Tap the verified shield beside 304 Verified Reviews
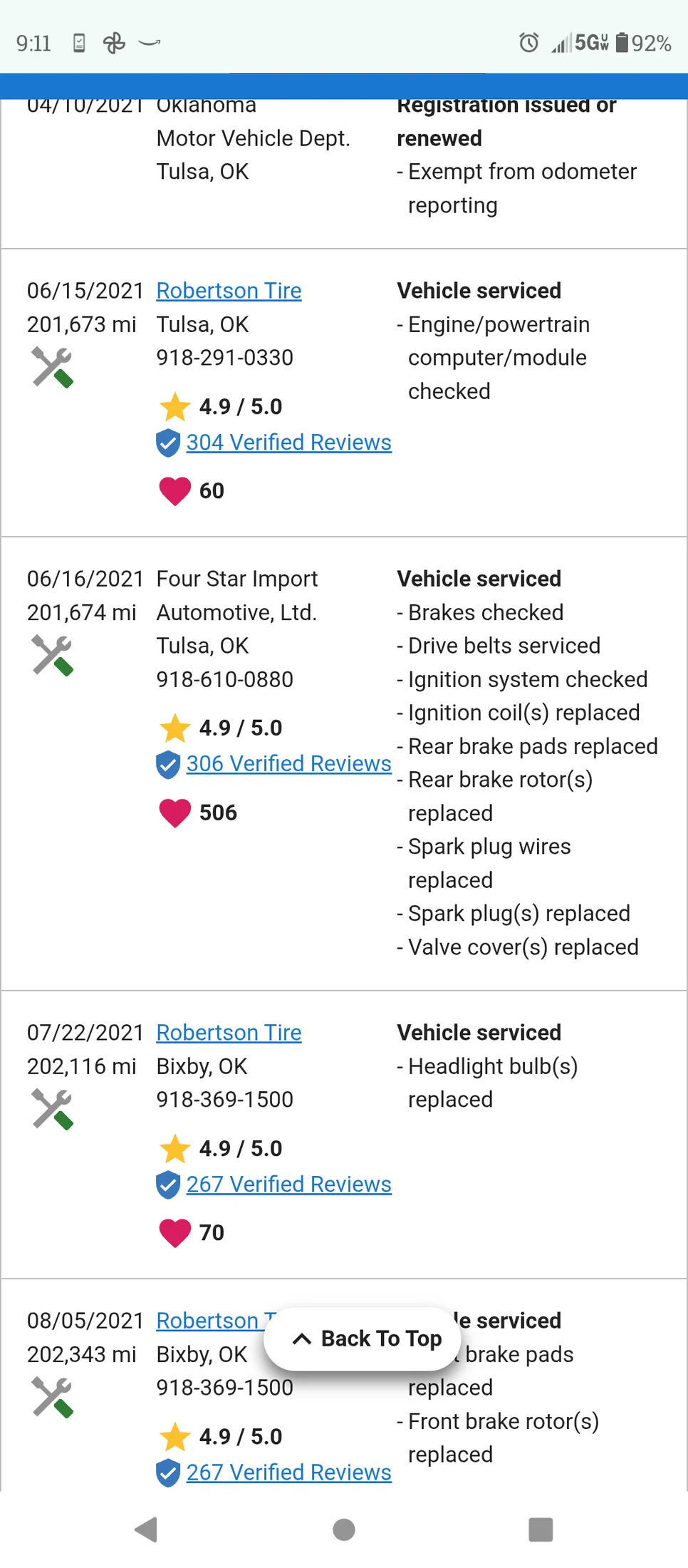The height and width of the screenshot is (1568, 688). tap(167, 443)
